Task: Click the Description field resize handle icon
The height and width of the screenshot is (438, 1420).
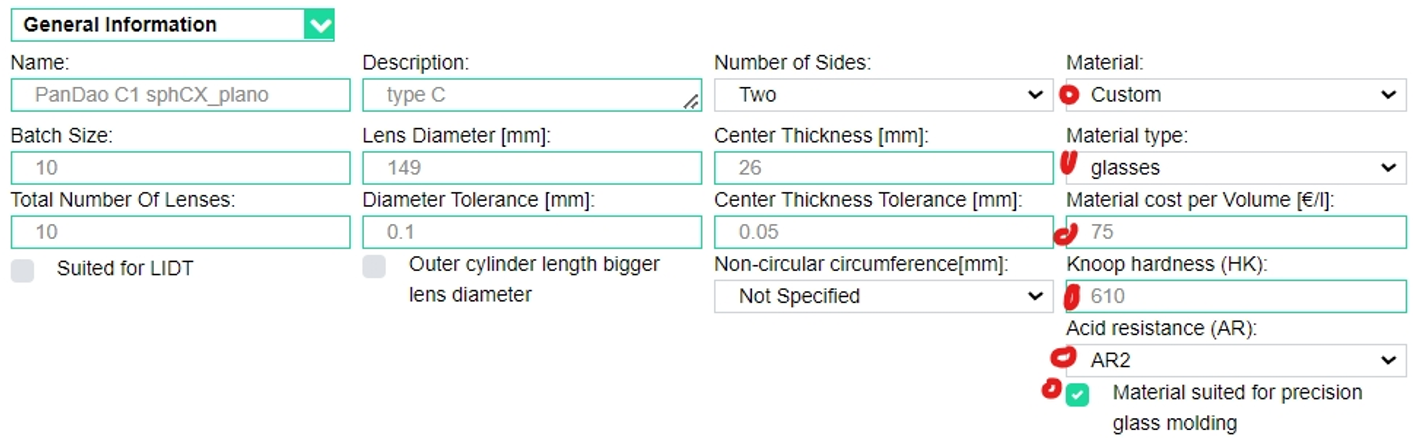Action: tap(691, 102)
